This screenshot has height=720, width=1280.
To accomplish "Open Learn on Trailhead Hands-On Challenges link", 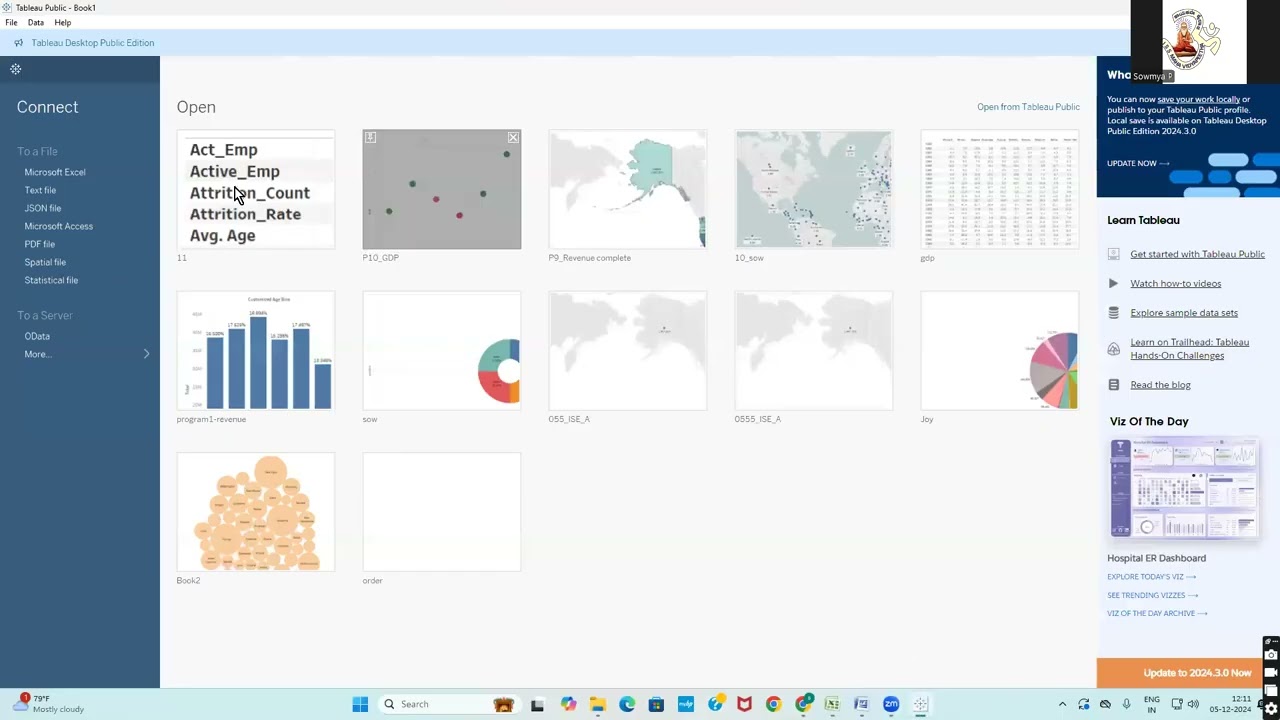I will pos(1189,349).
